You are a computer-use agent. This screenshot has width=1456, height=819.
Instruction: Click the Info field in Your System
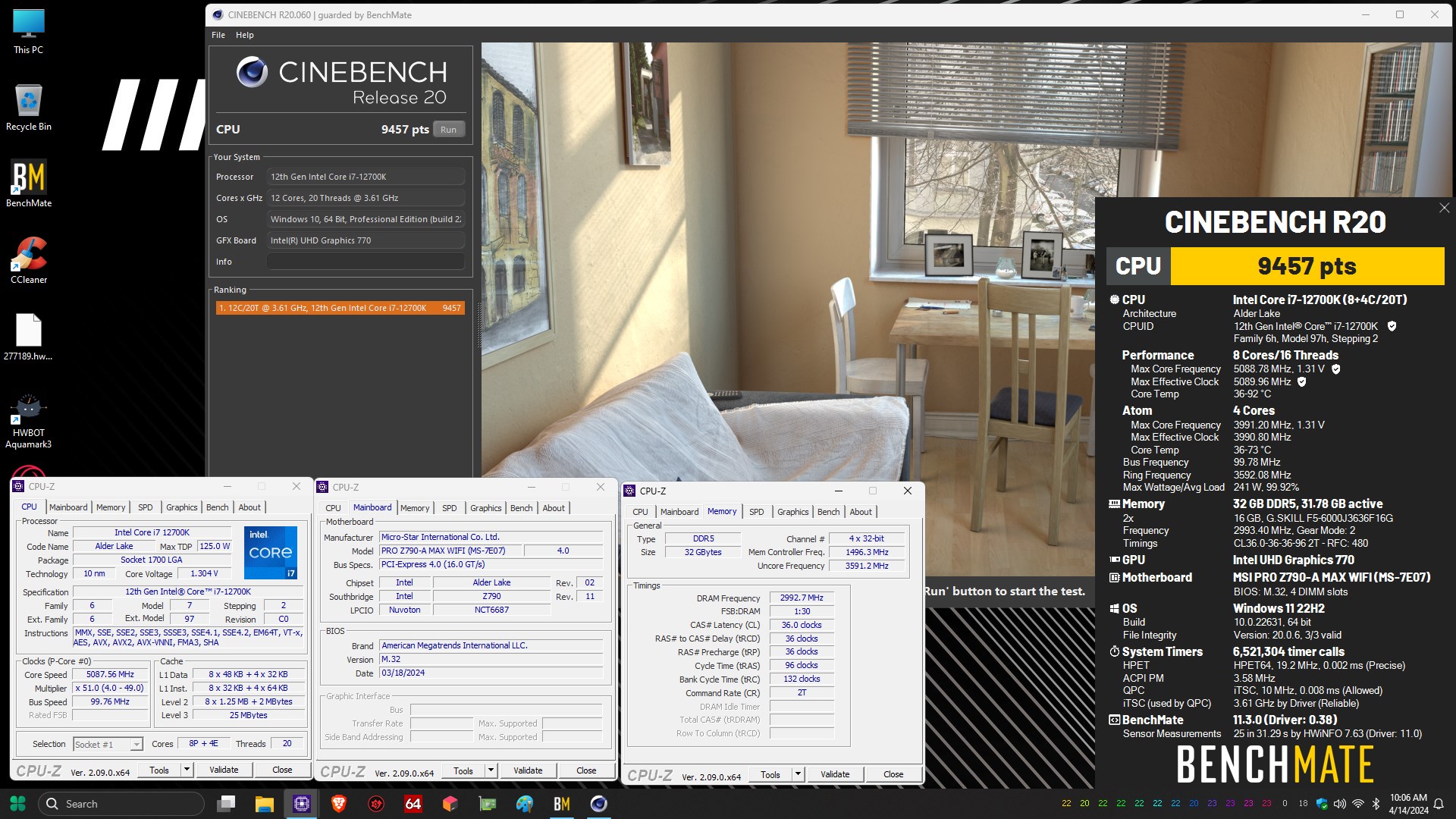(x=366, y=262)
